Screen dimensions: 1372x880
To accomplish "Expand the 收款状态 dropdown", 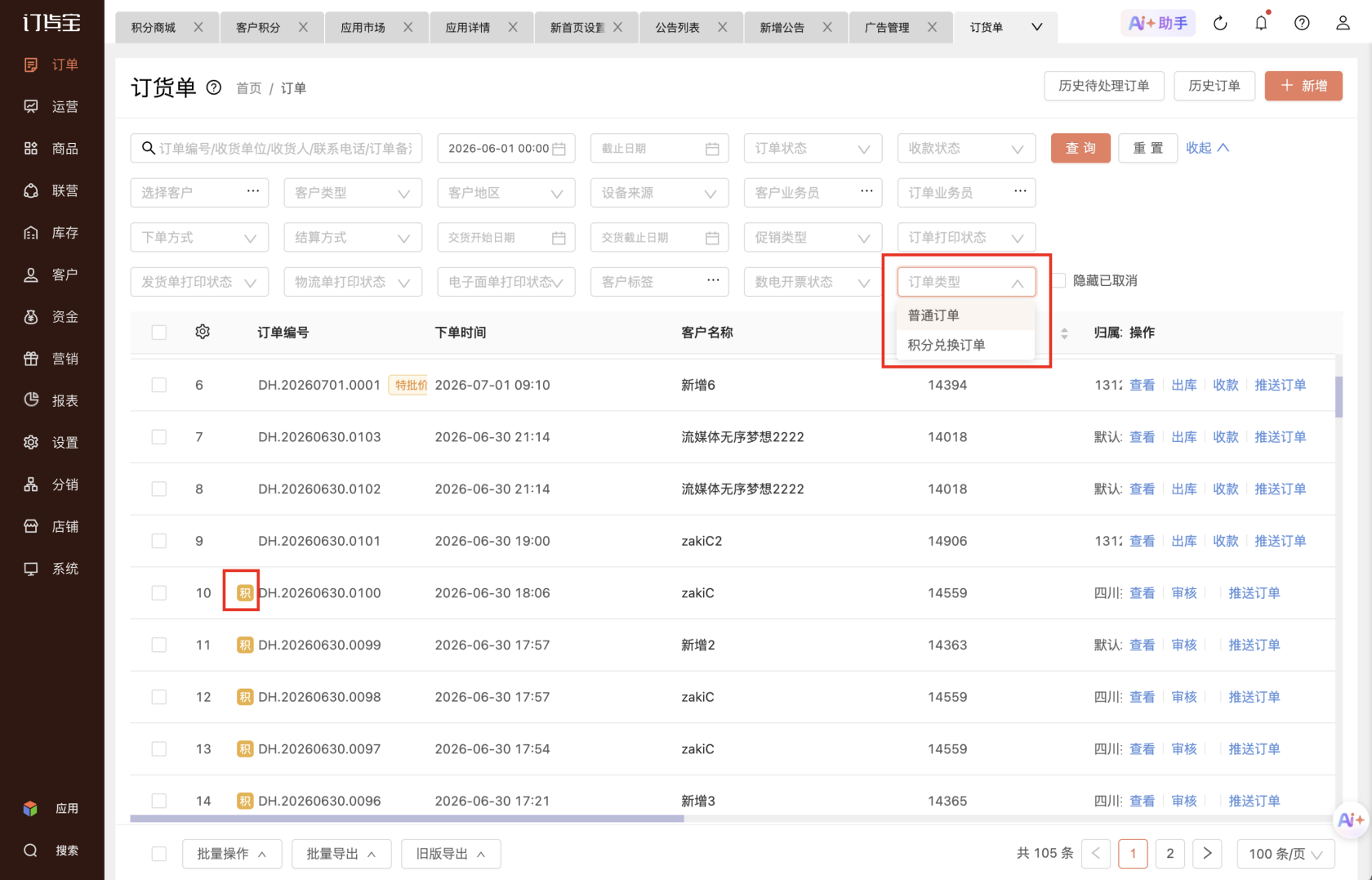I will point(966,148).
